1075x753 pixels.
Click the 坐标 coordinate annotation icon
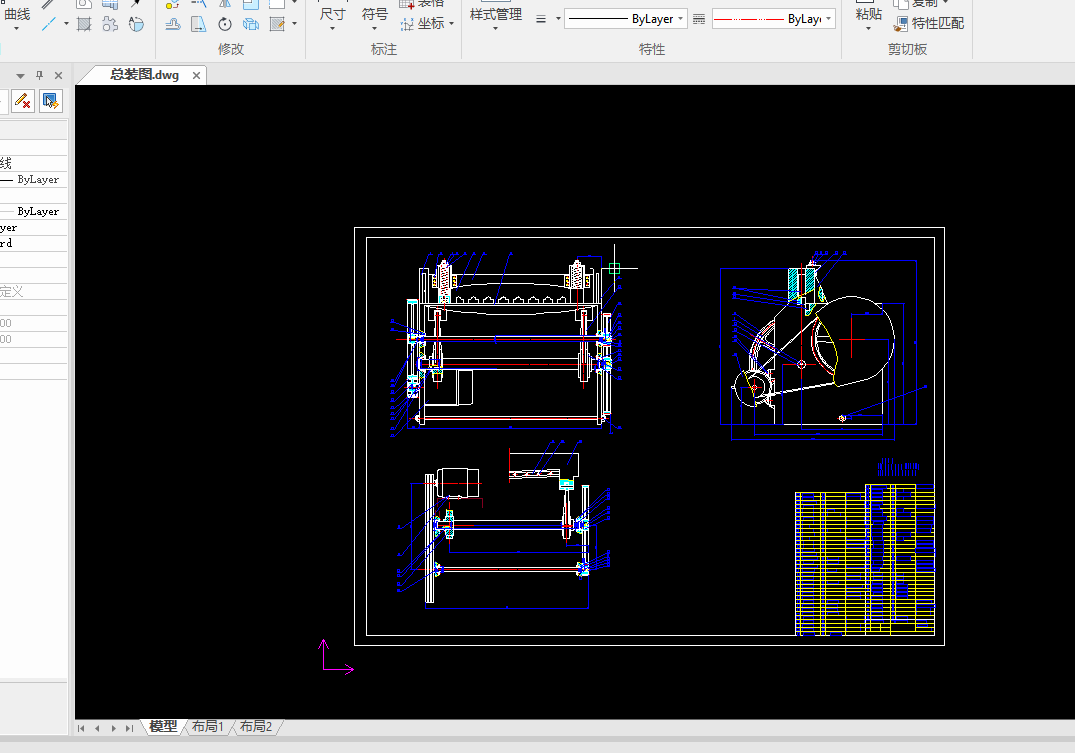coord(407,24)
